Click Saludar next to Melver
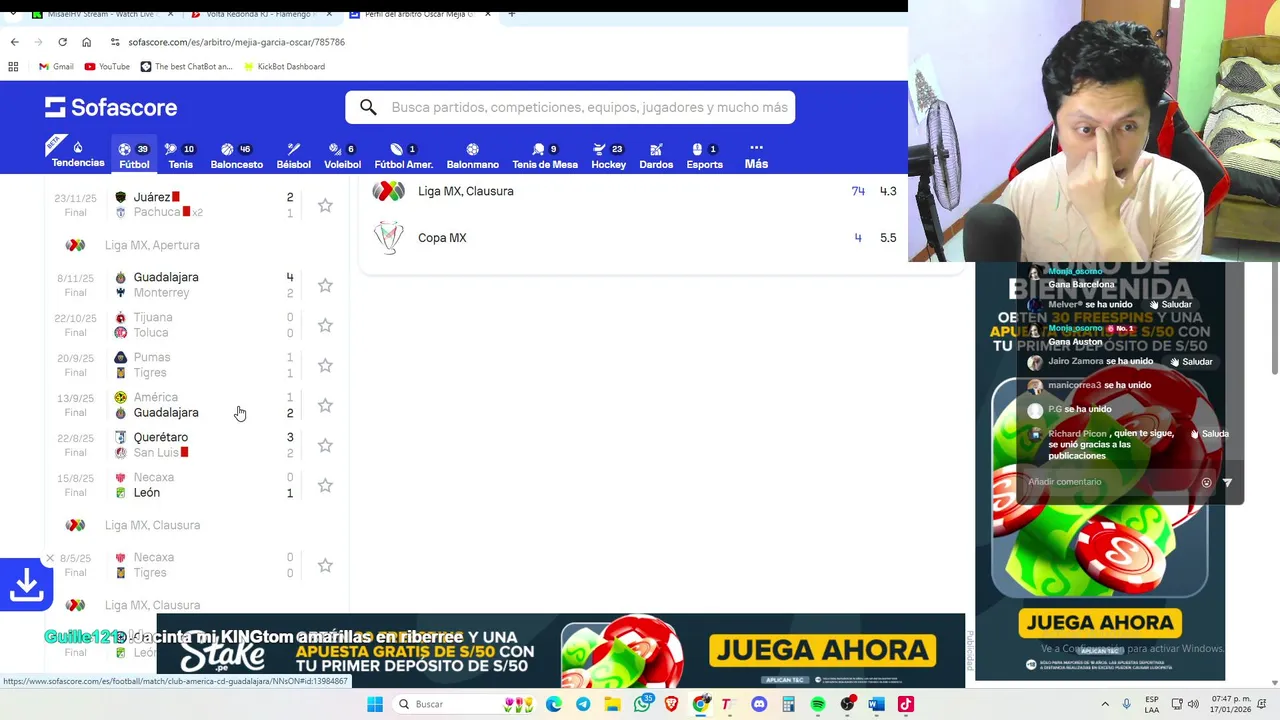The height and width of the screenshot is (720, 1280). 1170,304
